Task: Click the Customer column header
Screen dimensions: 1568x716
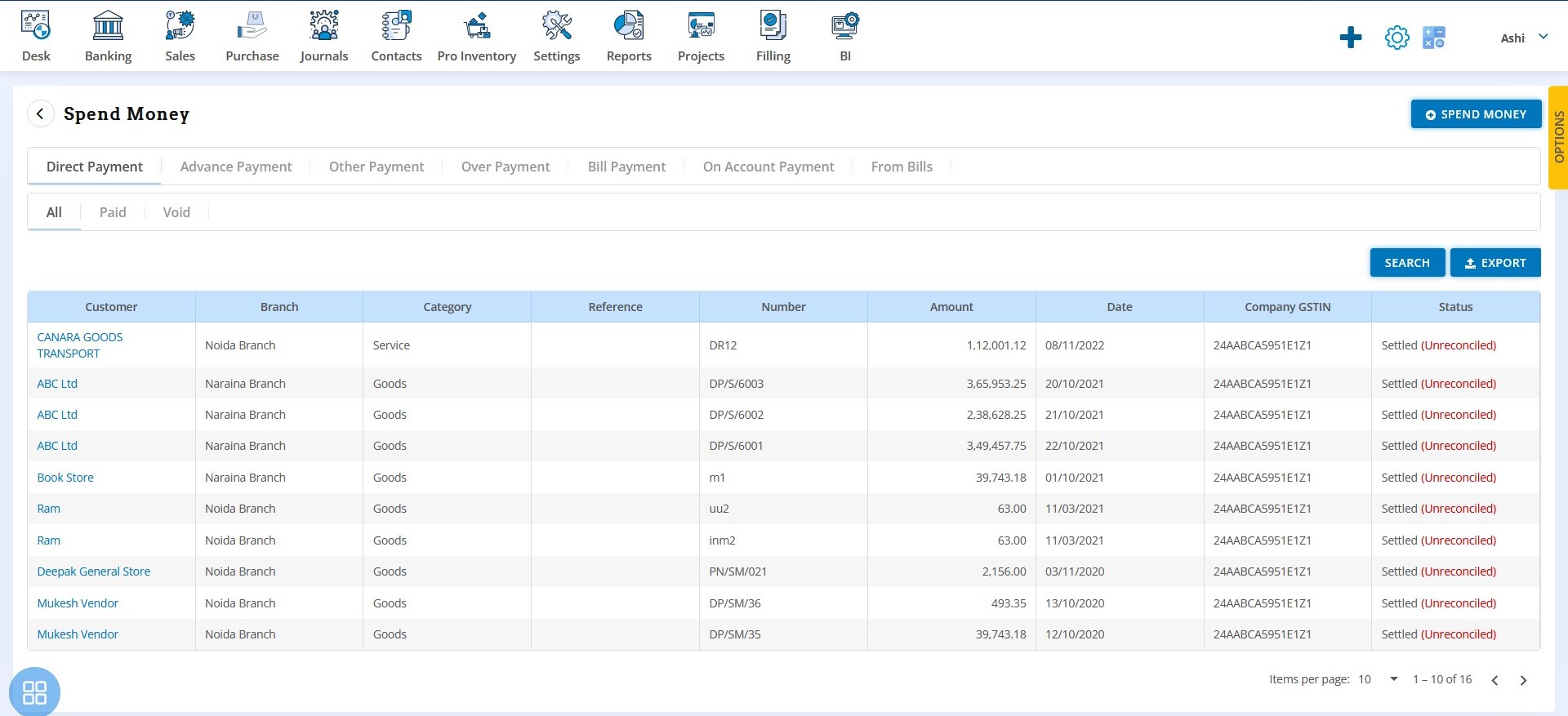Action: (111, 307)
